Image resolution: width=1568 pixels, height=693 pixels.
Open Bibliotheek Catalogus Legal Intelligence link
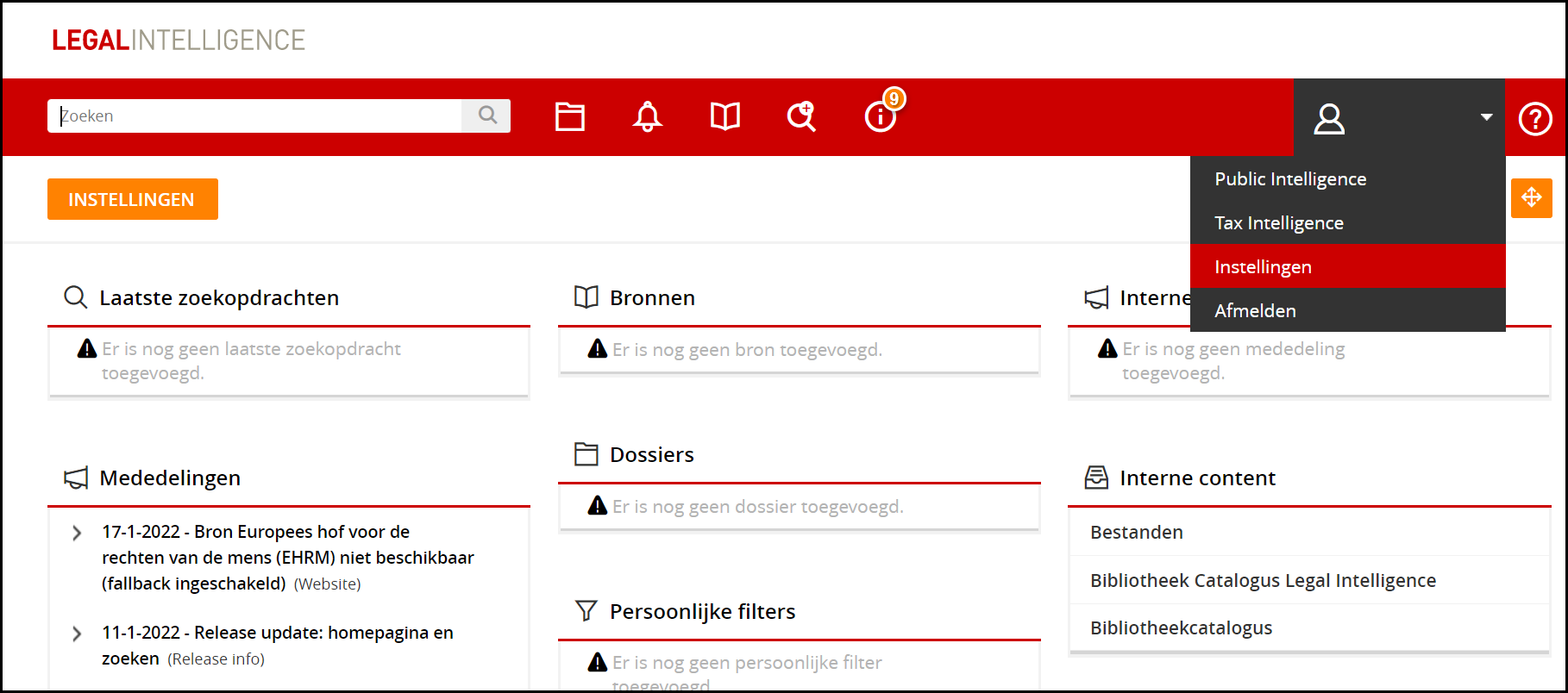(1263, 580)
